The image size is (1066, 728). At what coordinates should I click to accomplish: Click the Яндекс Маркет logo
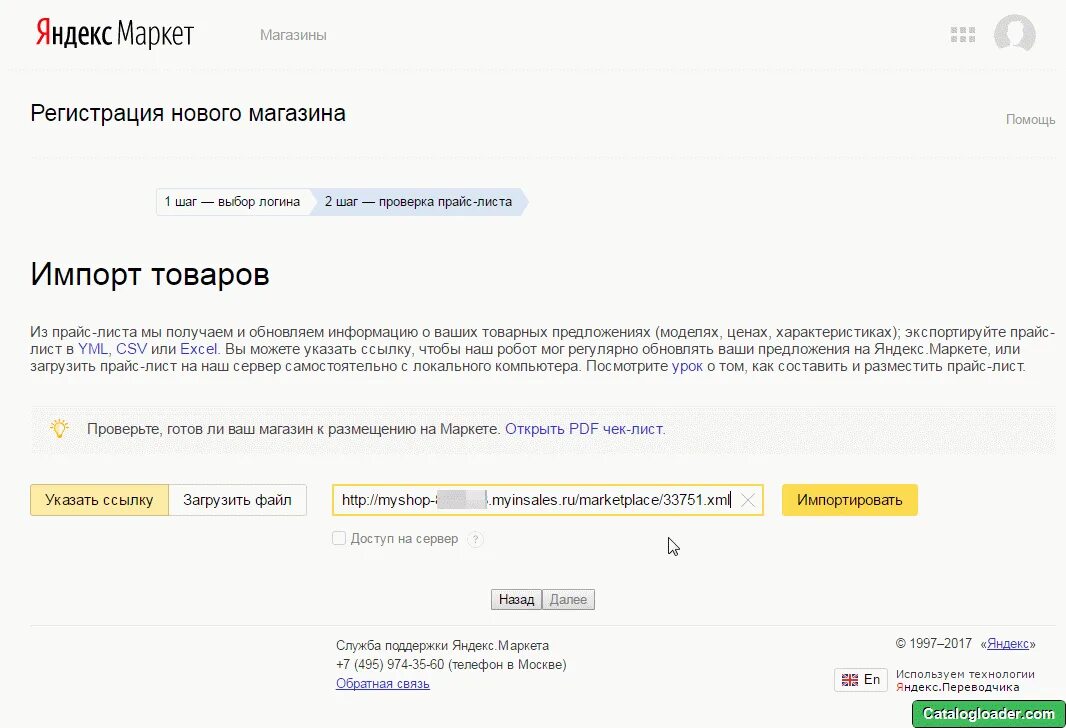click(115, 34)
